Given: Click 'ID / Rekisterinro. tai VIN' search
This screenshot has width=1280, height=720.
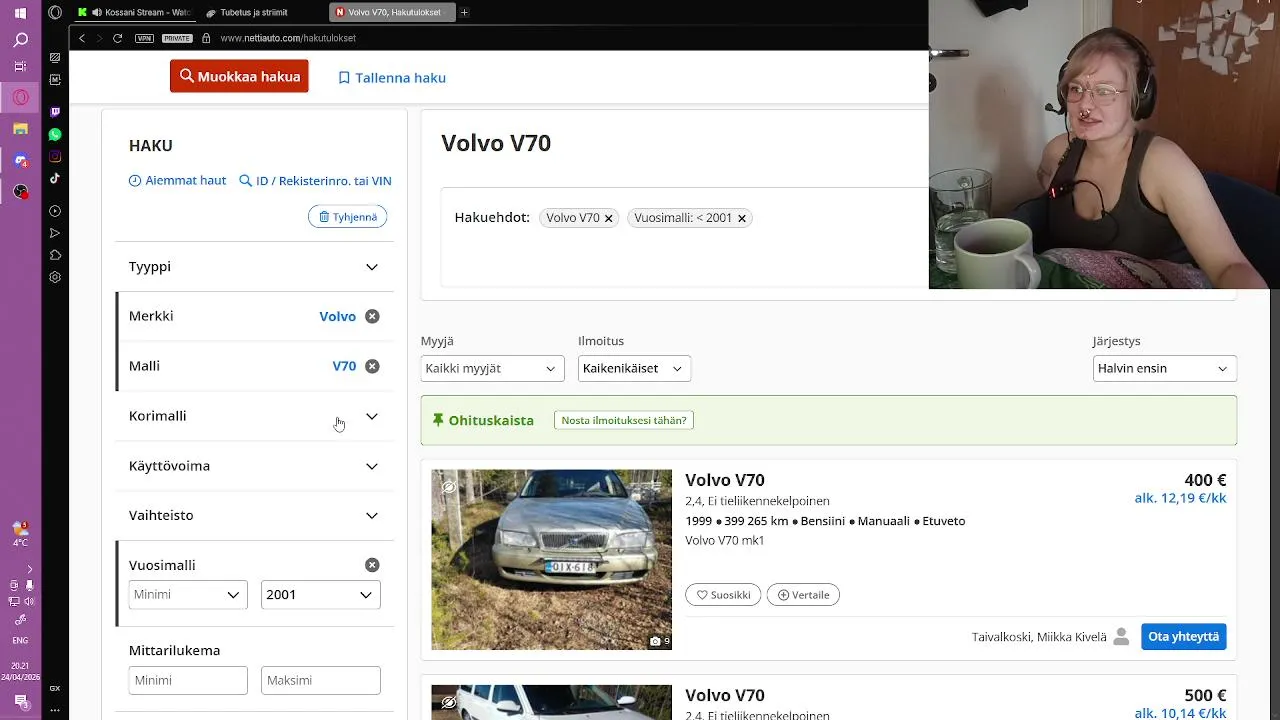Looking at the screenshot, I should coord(315,181).
